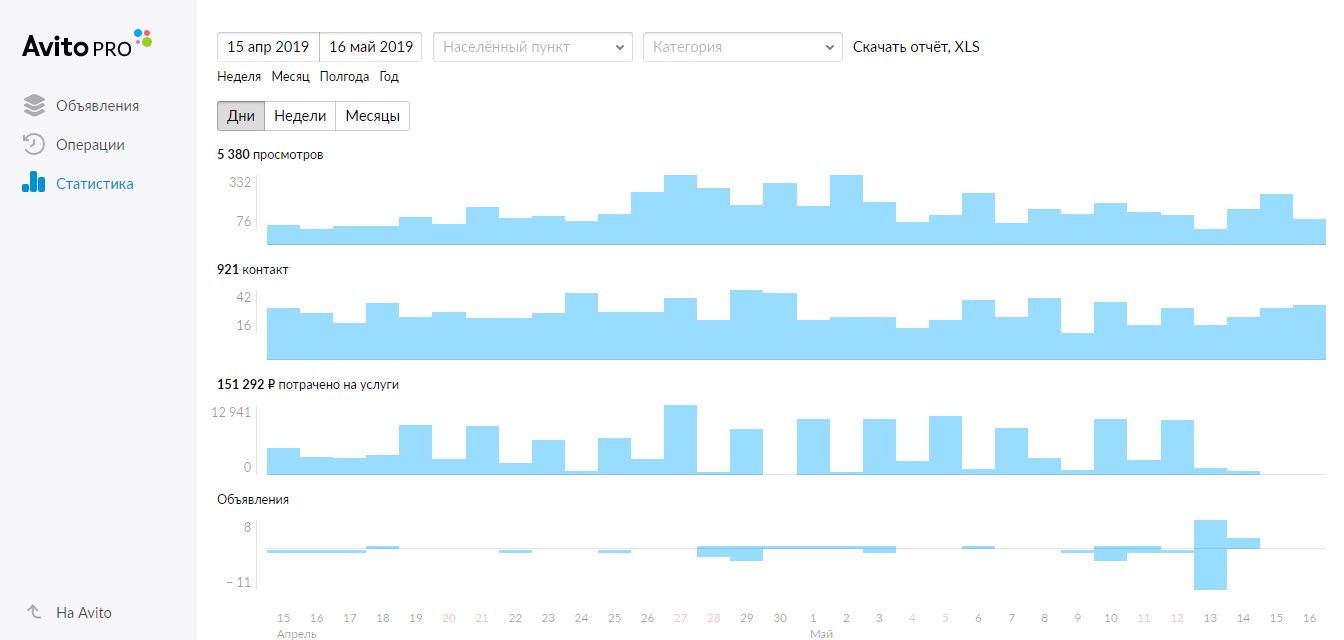This screenshot has height=640, width=1344.
Task: Open Объявления in the sidebar
Action: point(97,106)
